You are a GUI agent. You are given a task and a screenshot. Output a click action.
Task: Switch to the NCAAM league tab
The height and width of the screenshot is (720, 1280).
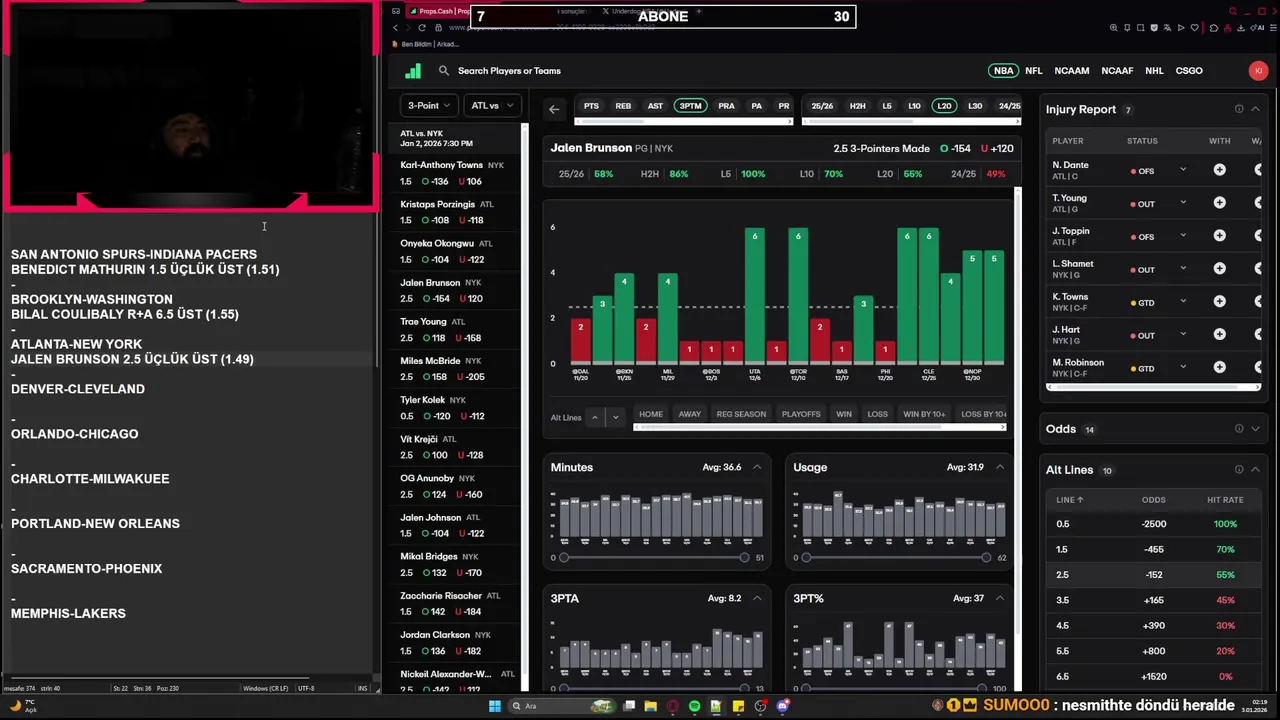1072,71
